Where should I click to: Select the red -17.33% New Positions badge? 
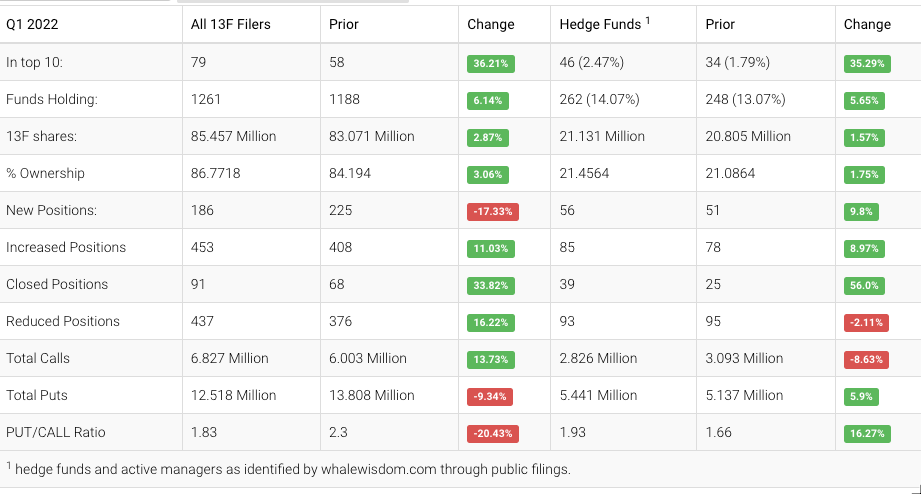(x=490, y=211)
